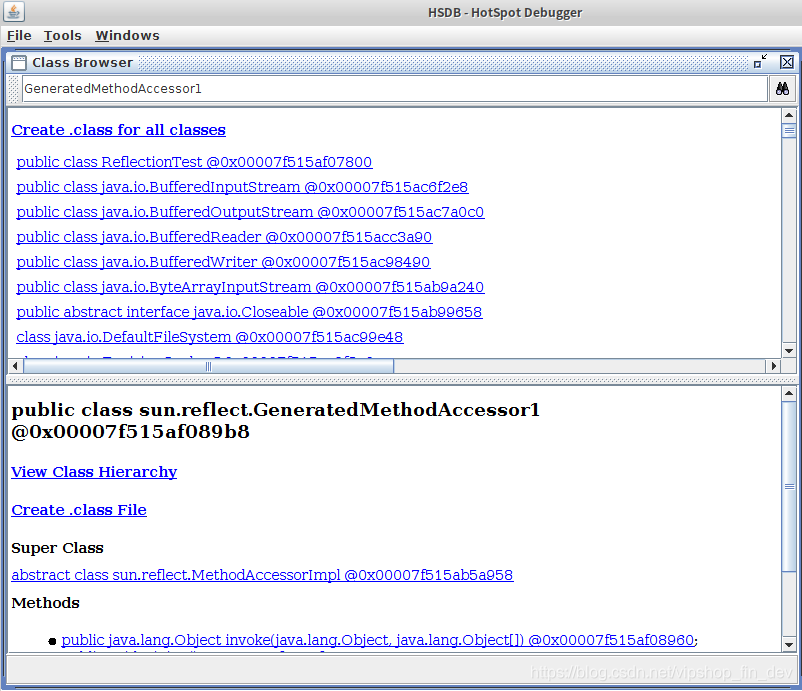Open java.io.DefaultFileSystem class link

coord(210,338)
